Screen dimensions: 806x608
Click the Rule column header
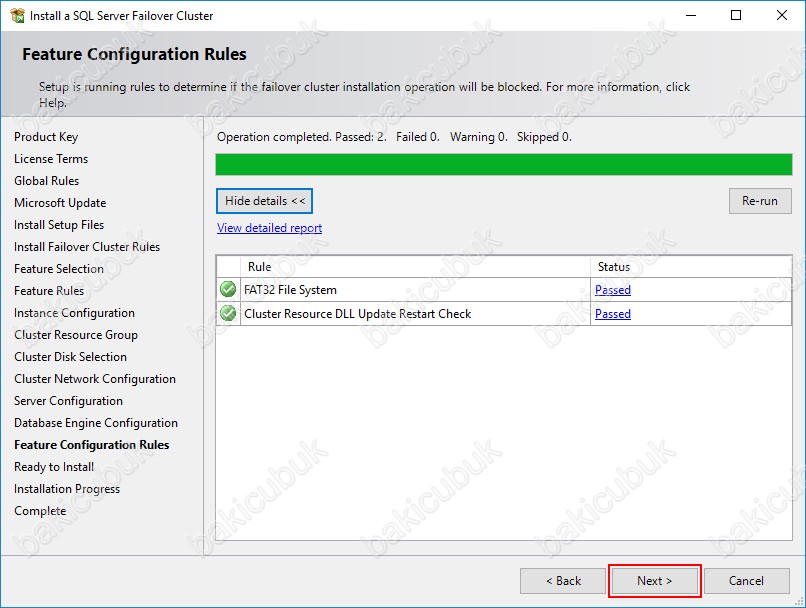tap(415, 267)
